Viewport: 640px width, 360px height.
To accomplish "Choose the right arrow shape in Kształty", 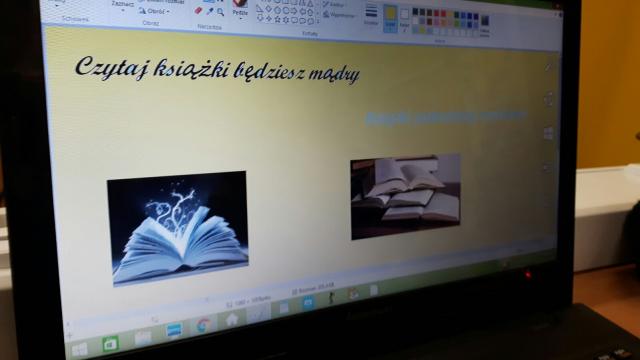I will tap(294, 10).
